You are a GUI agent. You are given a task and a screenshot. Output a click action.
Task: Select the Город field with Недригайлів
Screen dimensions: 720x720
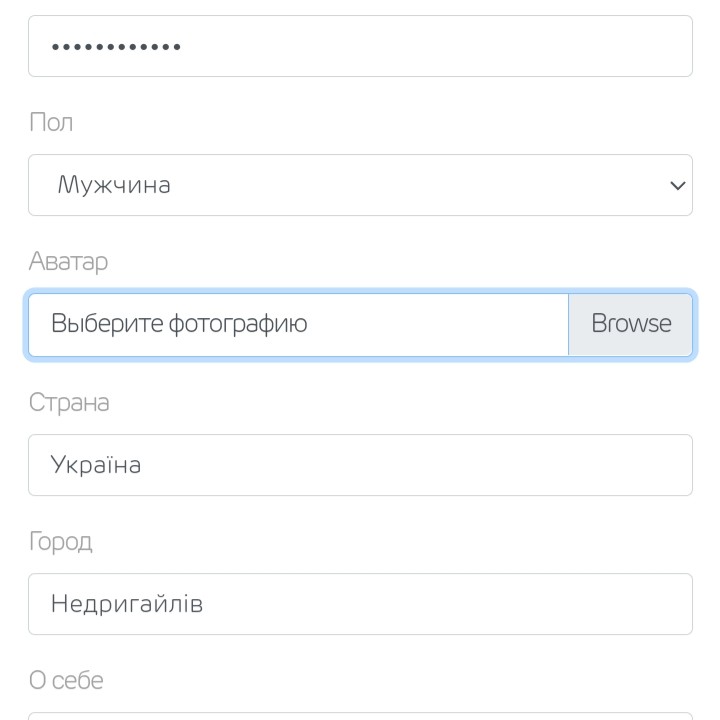pos(360,604)
